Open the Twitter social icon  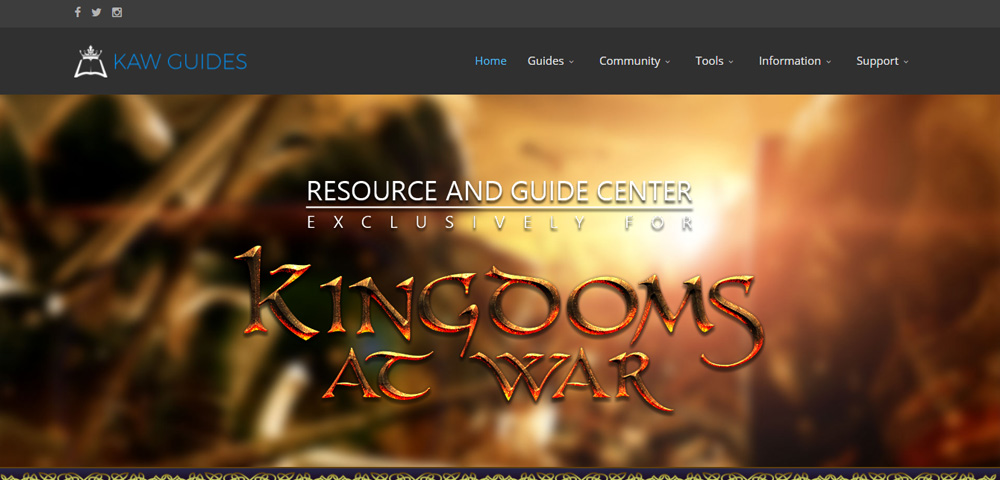pos(96,12)
